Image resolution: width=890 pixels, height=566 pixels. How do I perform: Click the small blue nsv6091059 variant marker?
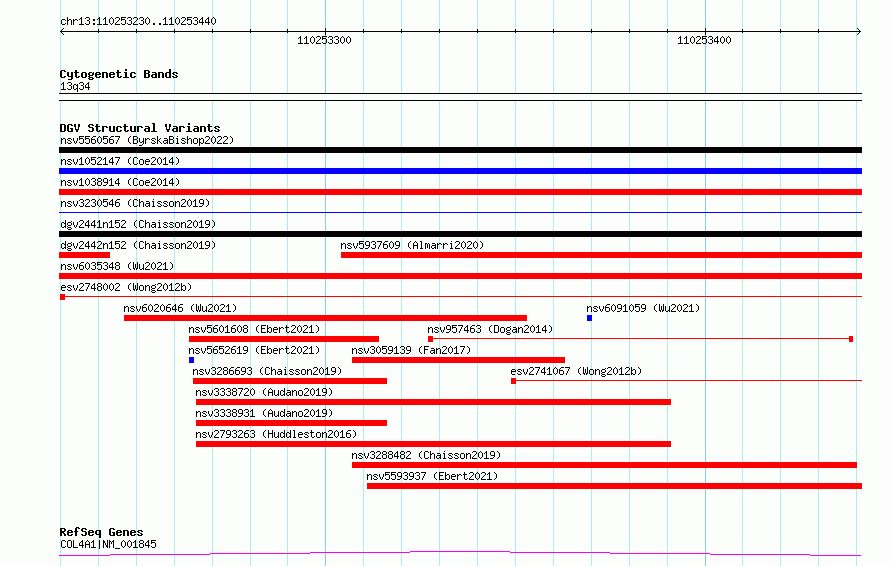pos(589,318)
